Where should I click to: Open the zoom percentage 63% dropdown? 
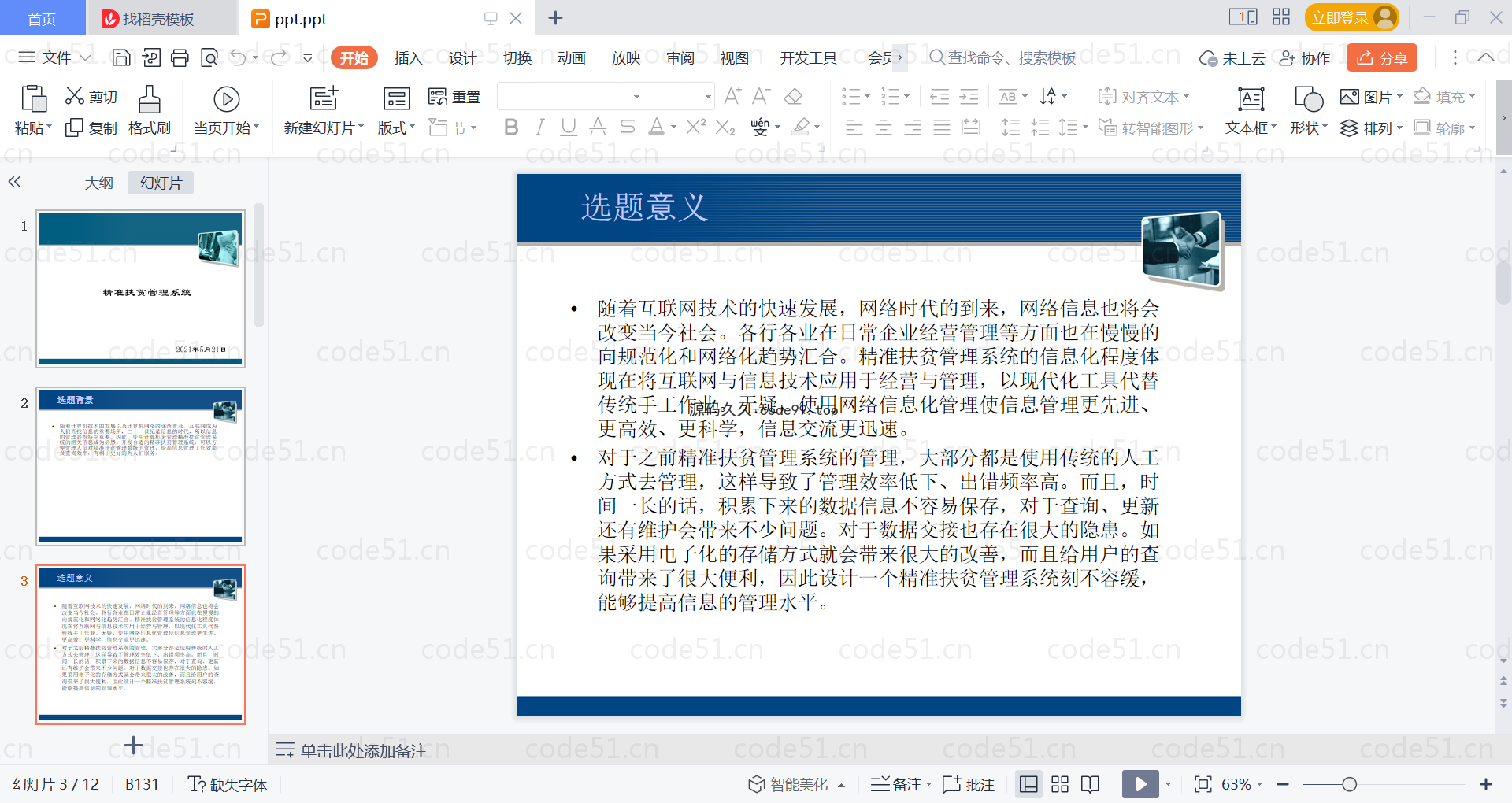coord(1242,784)
